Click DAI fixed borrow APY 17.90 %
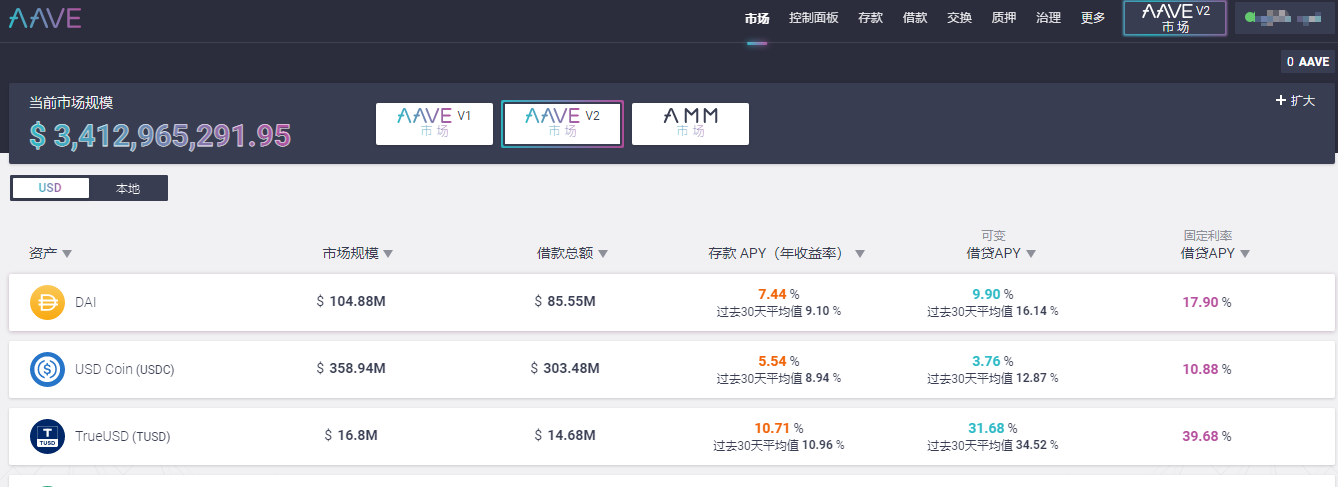The width and height of the screenshot is (1338, 487). tap(1206, 302)
